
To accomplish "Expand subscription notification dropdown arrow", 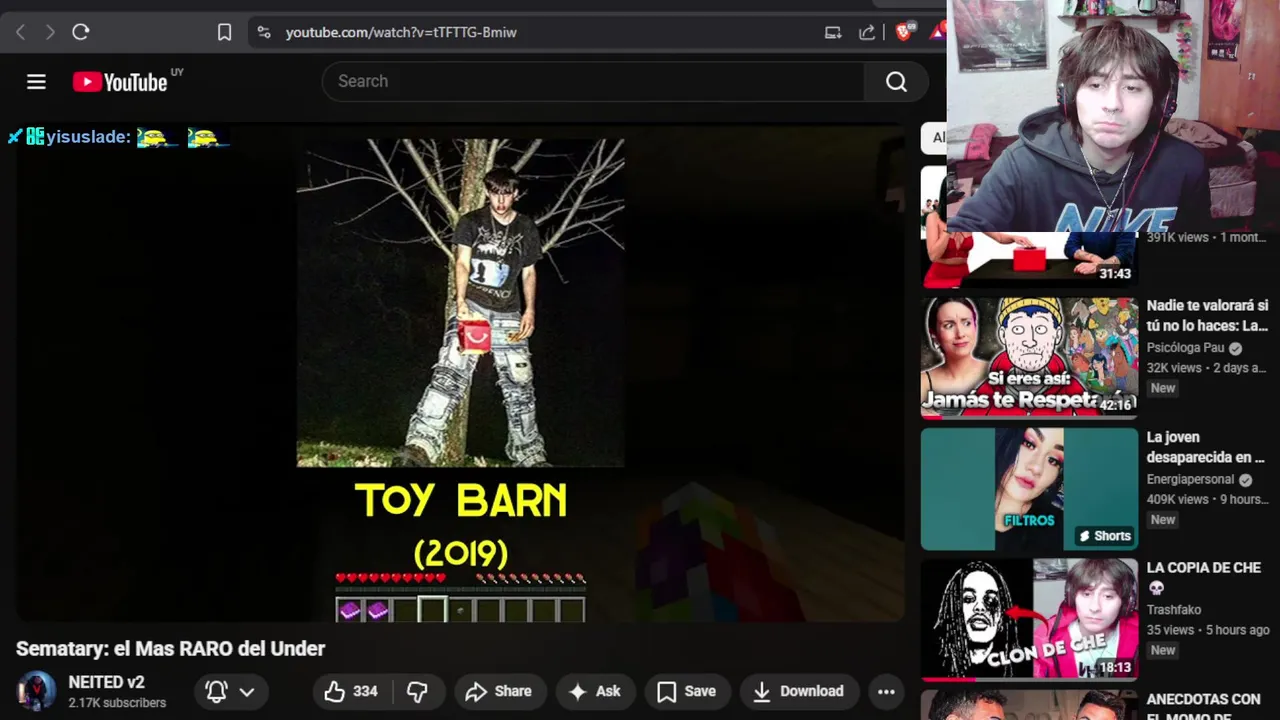I will (x=247, y=691).
